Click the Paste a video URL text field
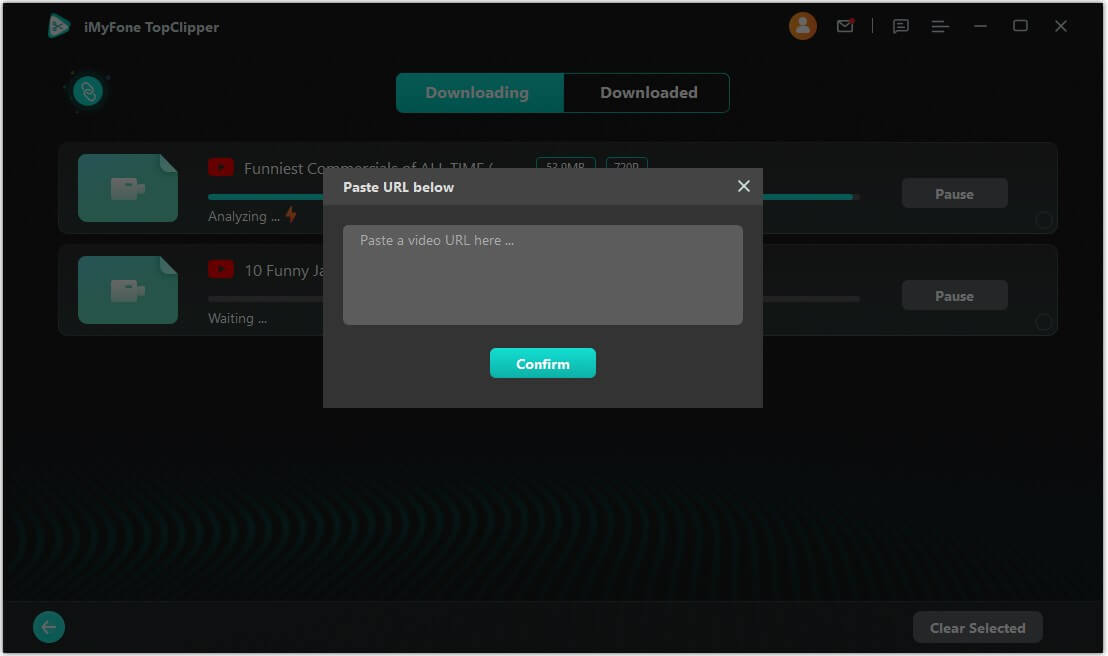This screenshot has width=1108, height=656. click(542, 275)
